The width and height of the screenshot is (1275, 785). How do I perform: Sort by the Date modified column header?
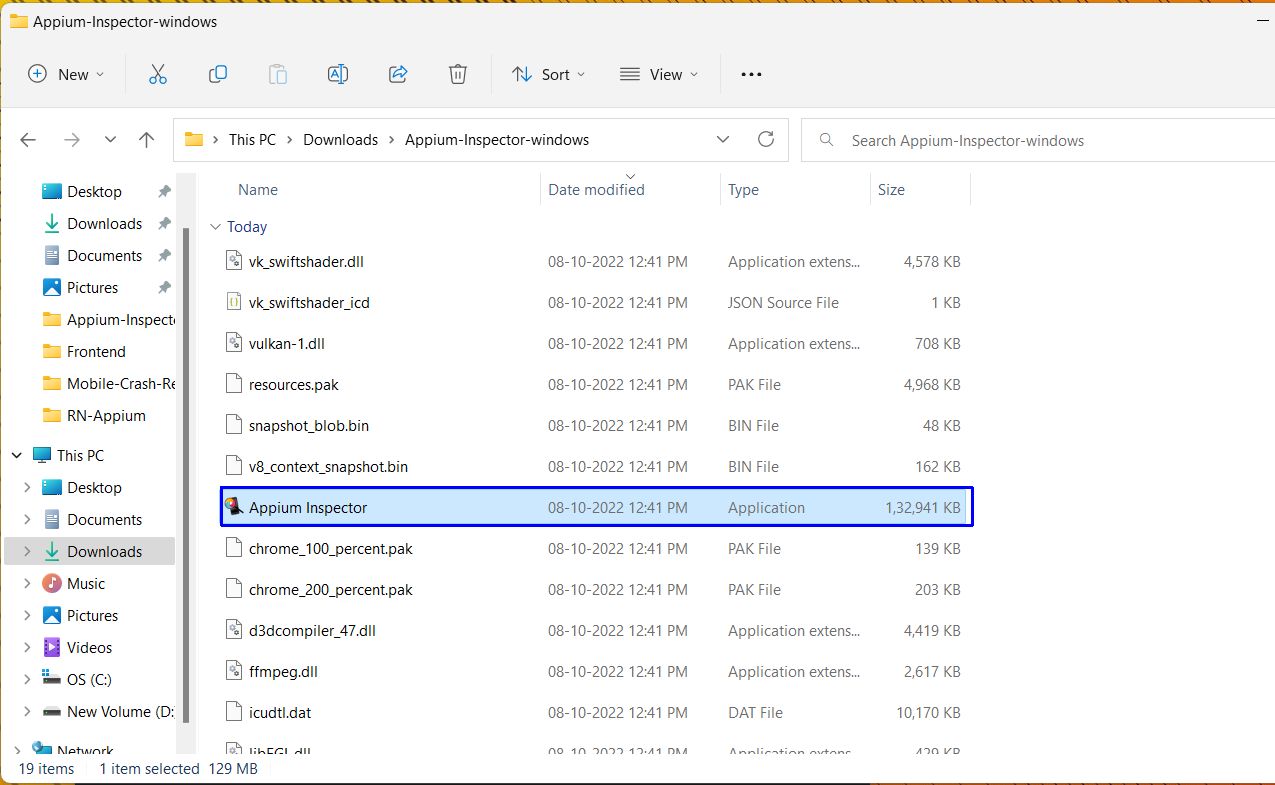click(596, 189)
